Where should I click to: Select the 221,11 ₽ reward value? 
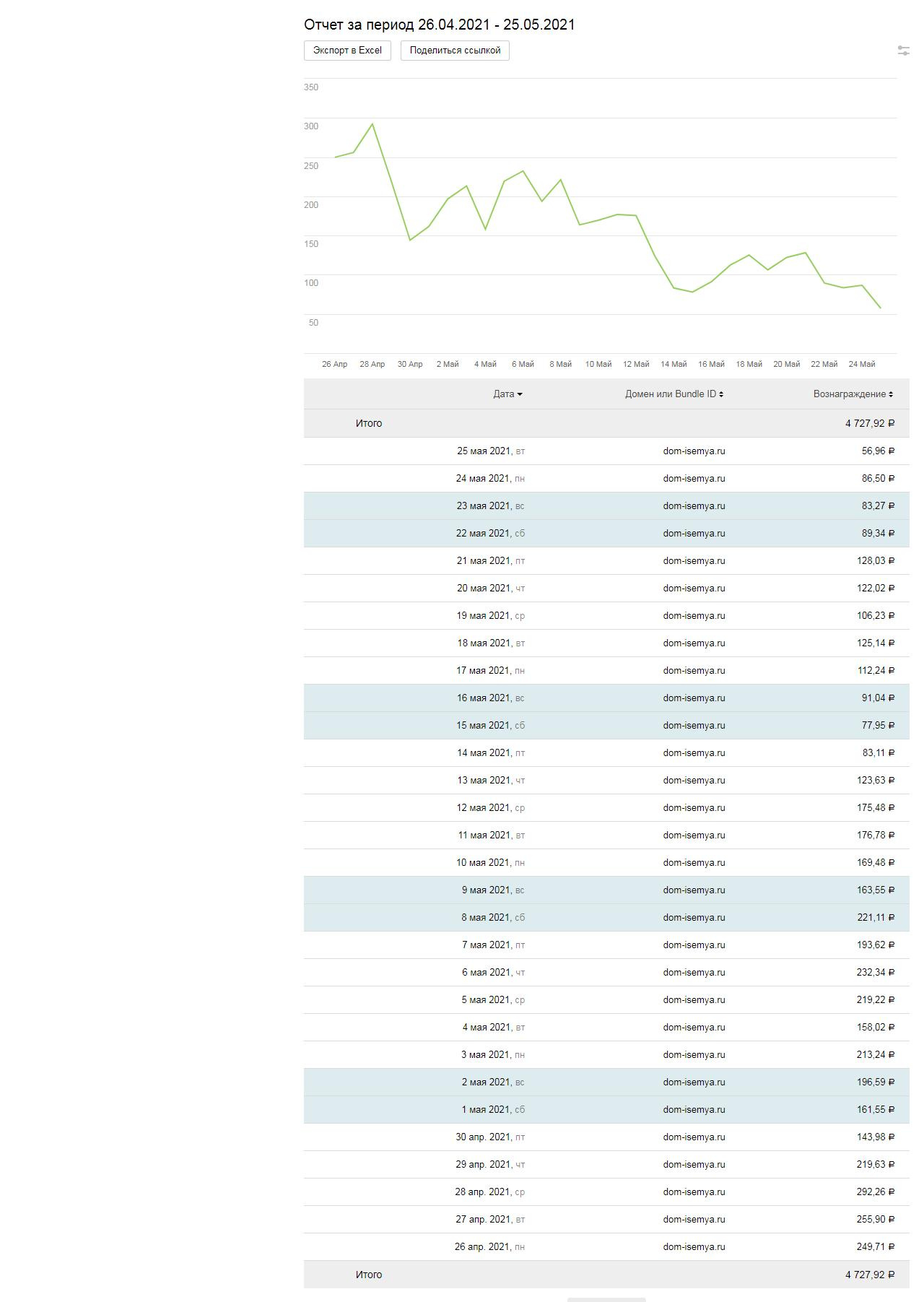coord(875,918)
